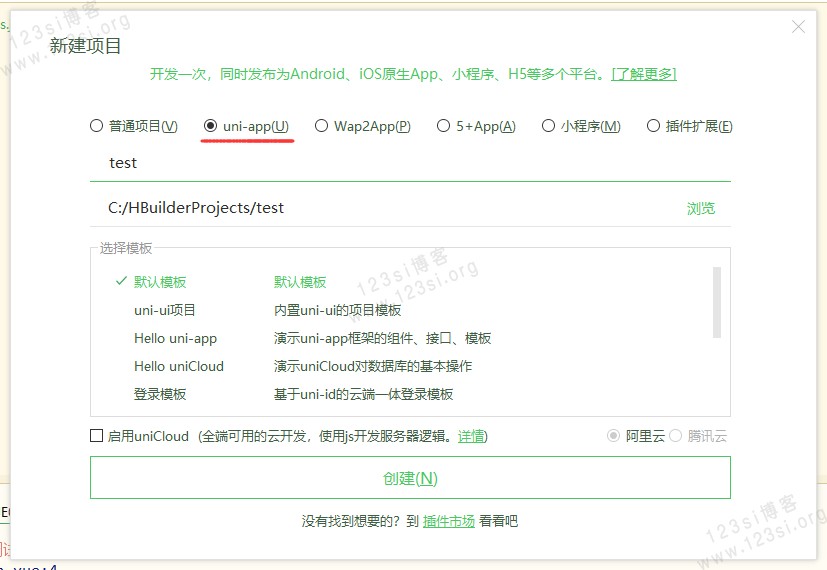Open the 浏览 folder browser
This screenshot has width=827, height=570.
pos(700,208)
